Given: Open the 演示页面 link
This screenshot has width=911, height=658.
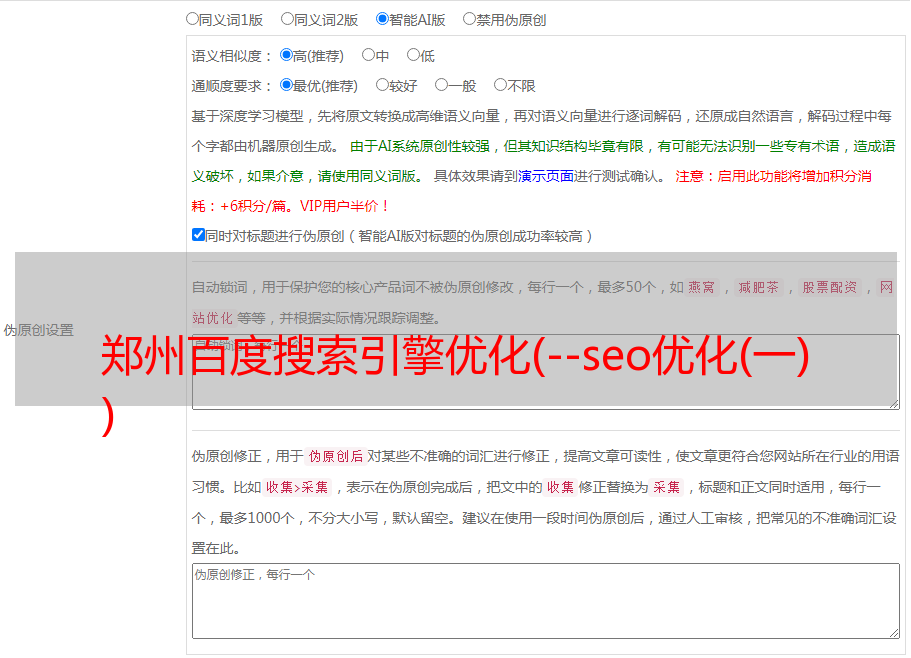Looking at the screenshot, I should tap(546, 177).
